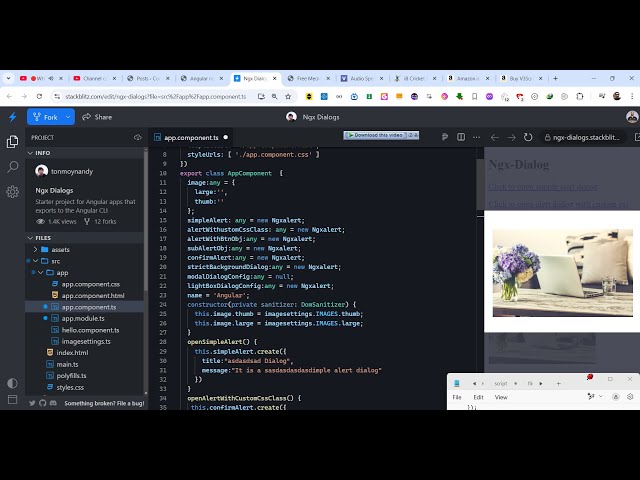Click the StackBlitz lightning bolt logo

click(x=12, y=117)
